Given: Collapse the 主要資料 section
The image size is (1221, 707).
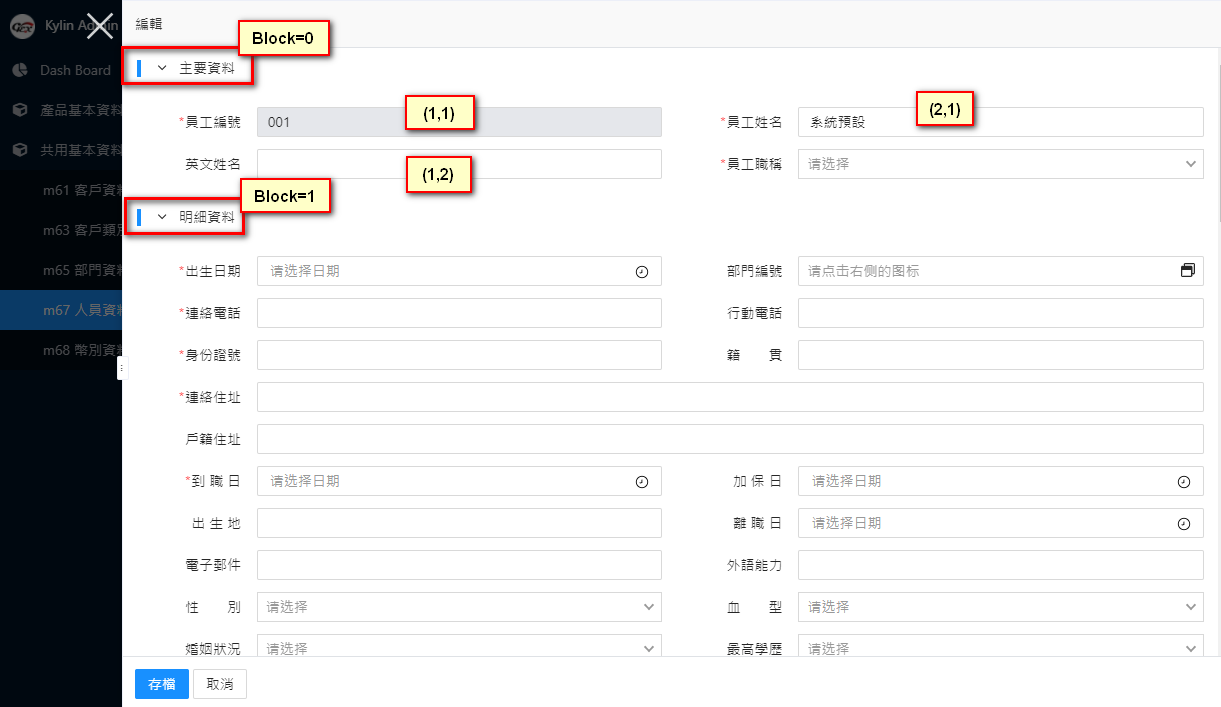Looking at the screenshot, I should pyautogui.click(x=162, y=68).
